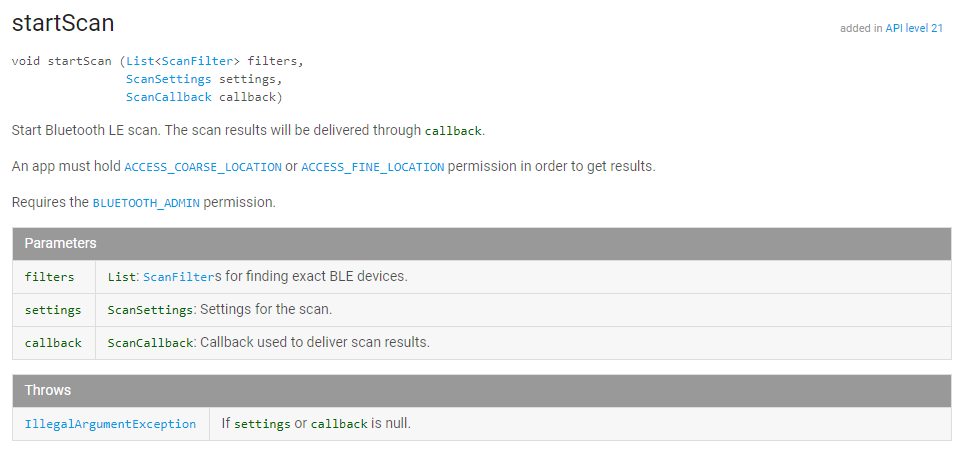Viewport: 962px width, 457px height.
Task: Open the API level 21 link
Action: pos(913,29)
